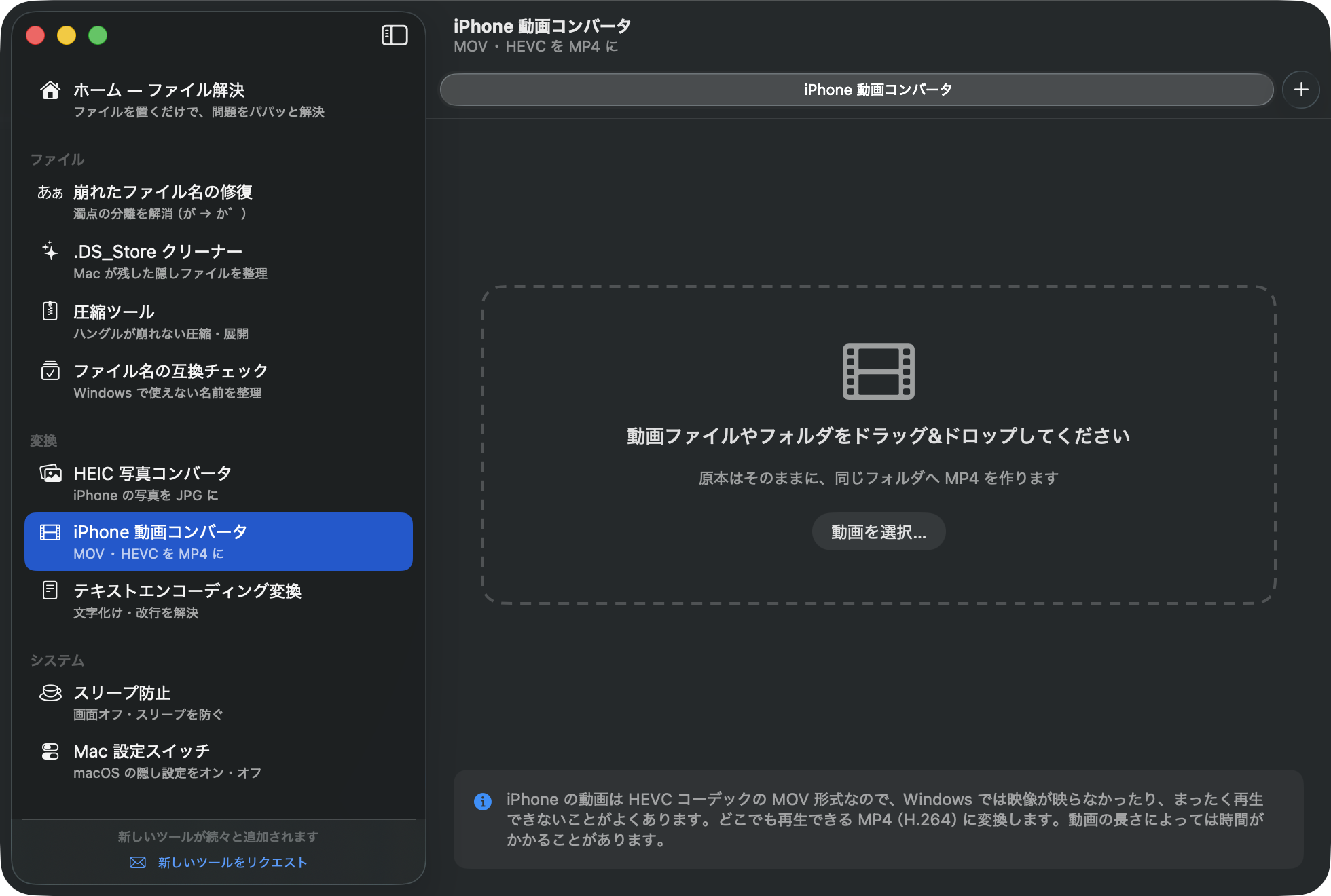Click the subtitle Windows で使えない名前を整理

coord(168,392)
